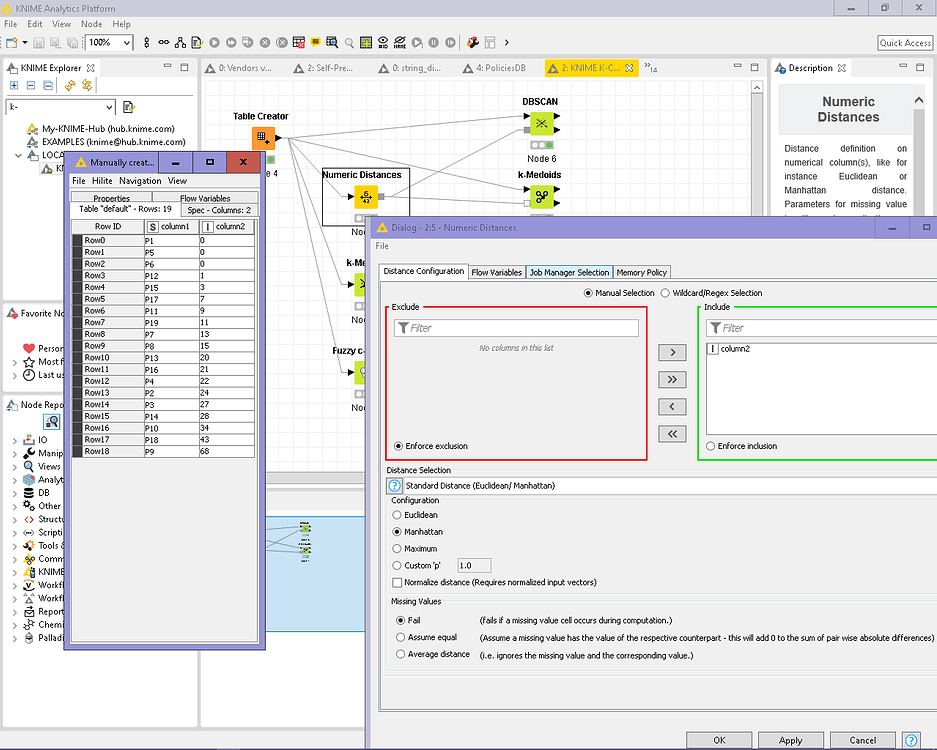The height and width of the screenshot is (750, 937).
Task: Open the zoom percentage dropdown
Action: [127, 43]
